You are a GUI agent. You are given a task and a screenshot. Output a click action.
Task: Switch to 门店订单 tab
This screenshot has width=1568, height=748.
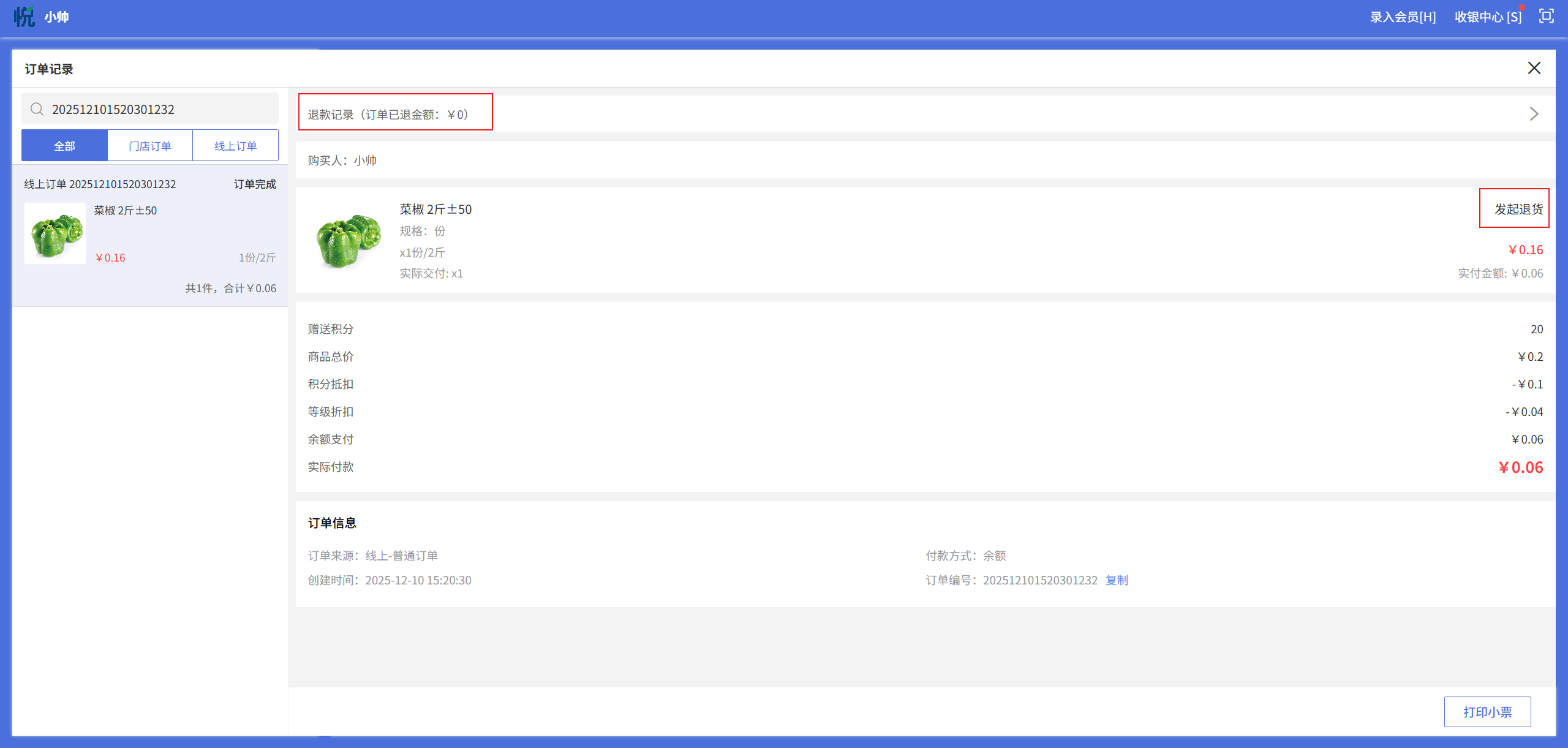coord(150,146)
